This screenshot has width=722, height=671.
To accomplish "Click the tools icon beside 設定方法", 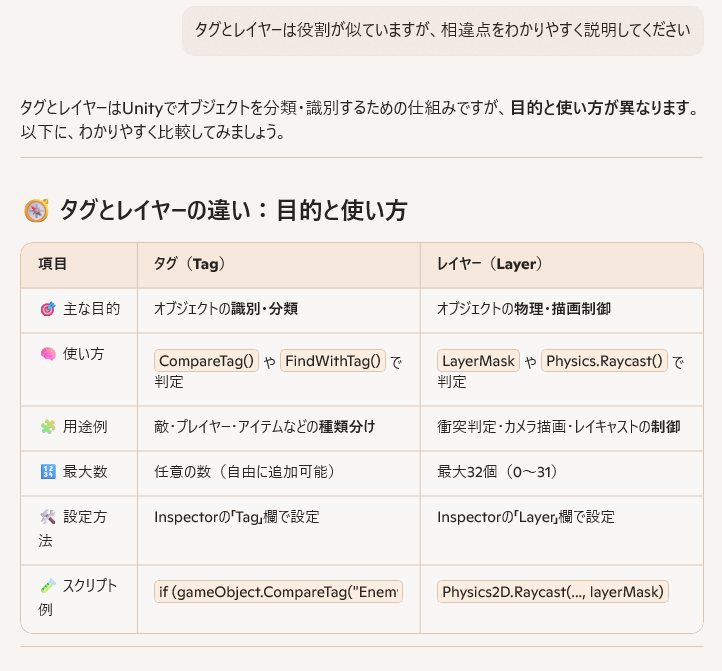I will tap(47, 517).
